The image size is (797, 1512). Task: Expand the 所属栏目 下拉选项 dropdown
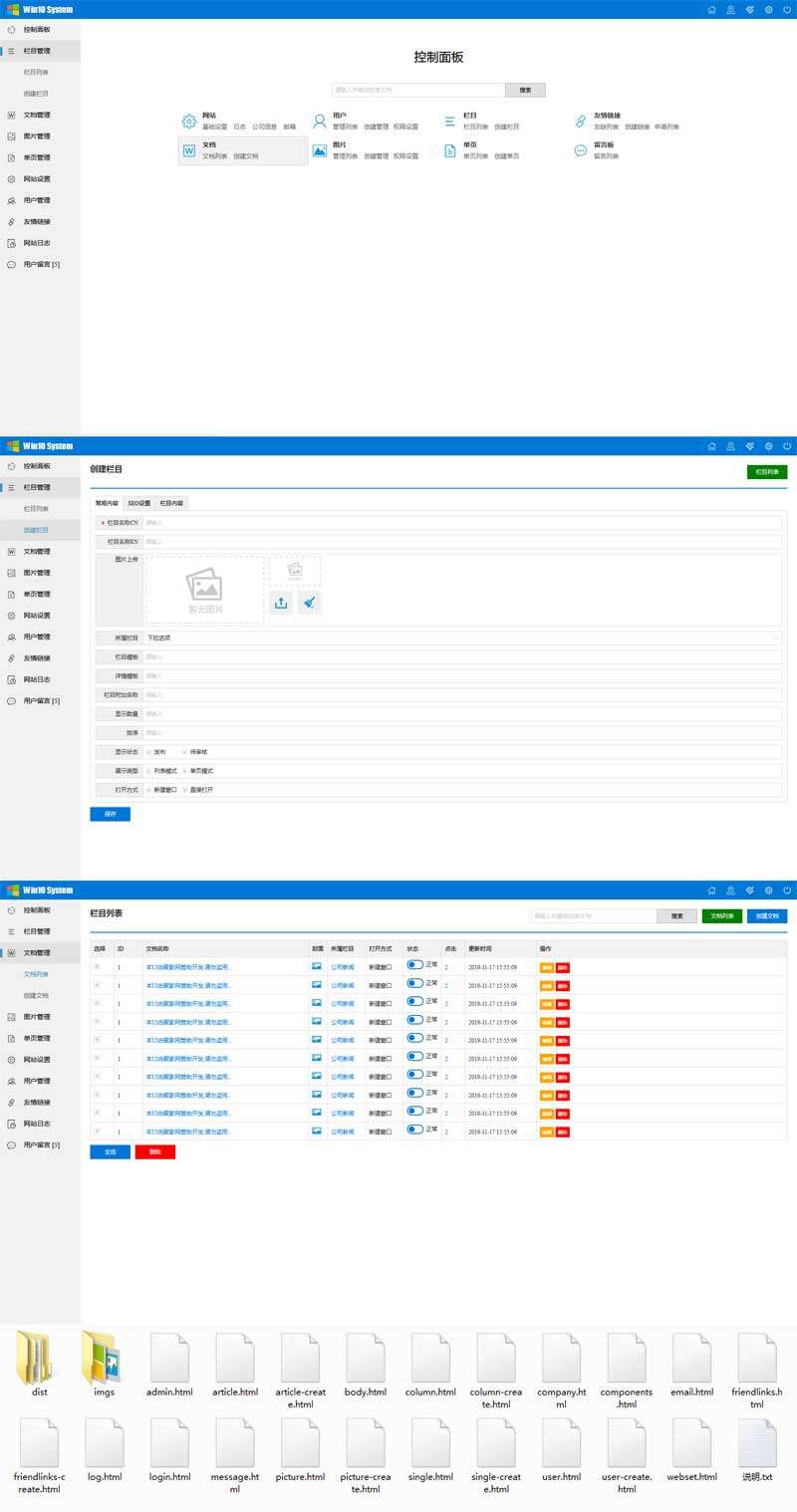coord(462,637)
